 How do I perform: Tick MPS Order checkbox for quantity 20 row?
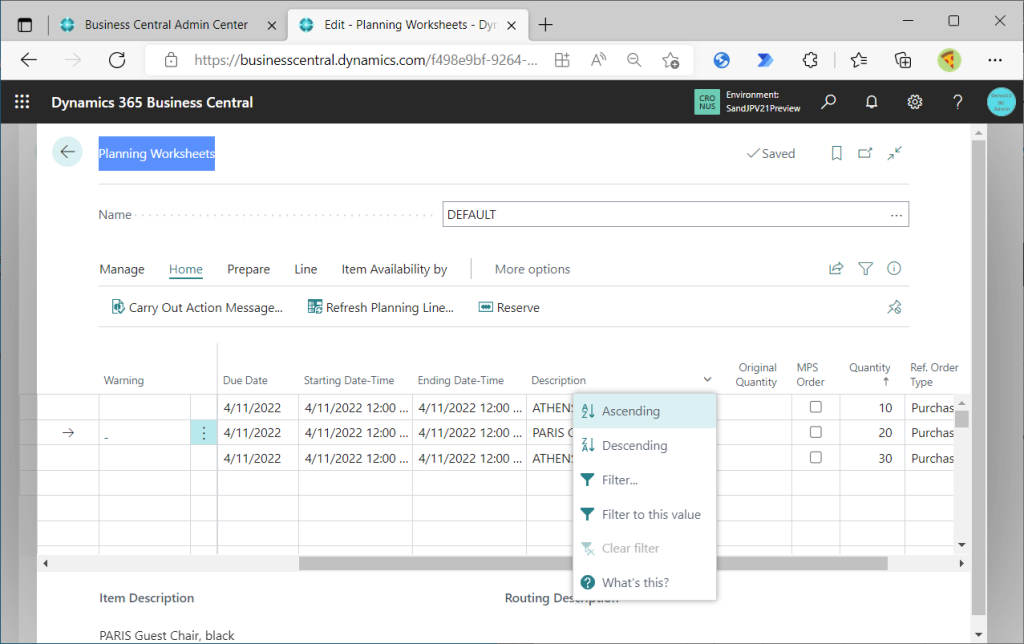click(816, 432)
